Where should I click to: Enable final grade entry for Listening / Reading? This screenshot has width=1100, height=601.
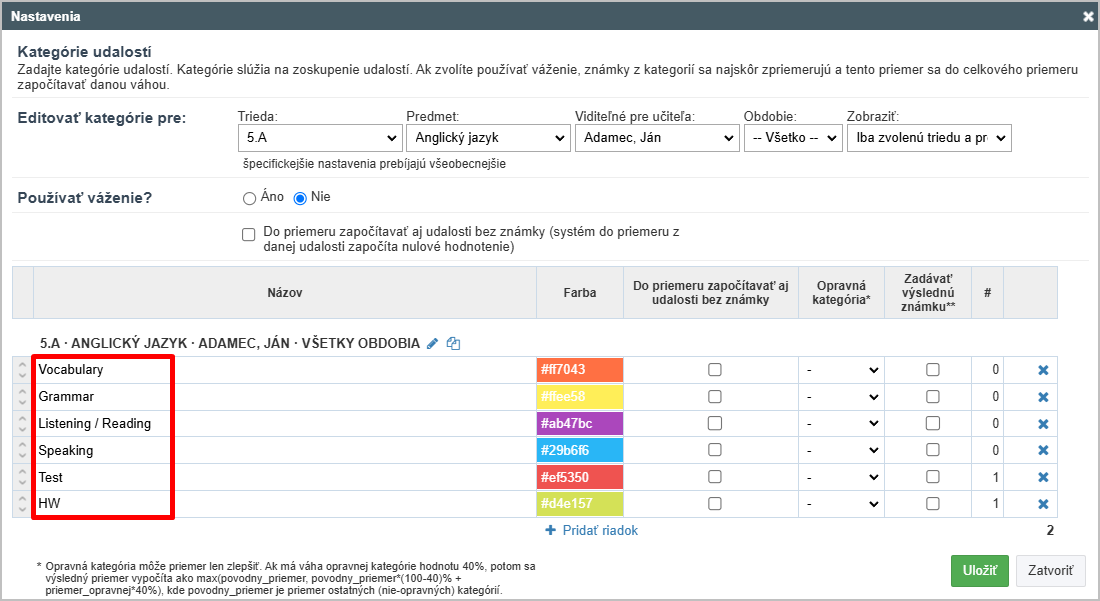click(x=932, y=423)
